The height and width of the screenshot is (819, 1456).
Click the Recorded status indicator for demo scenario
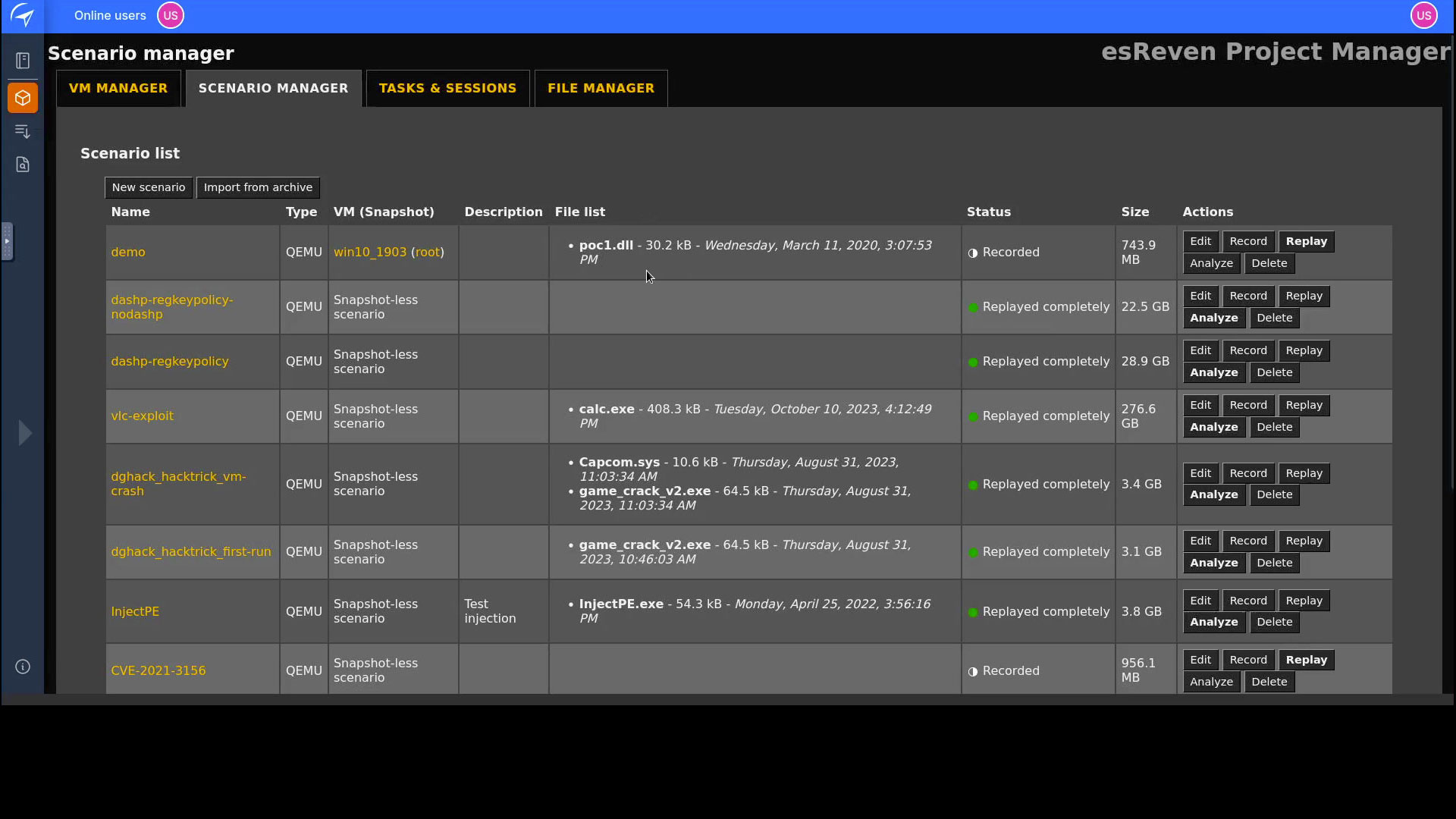(x=973, y=253)
